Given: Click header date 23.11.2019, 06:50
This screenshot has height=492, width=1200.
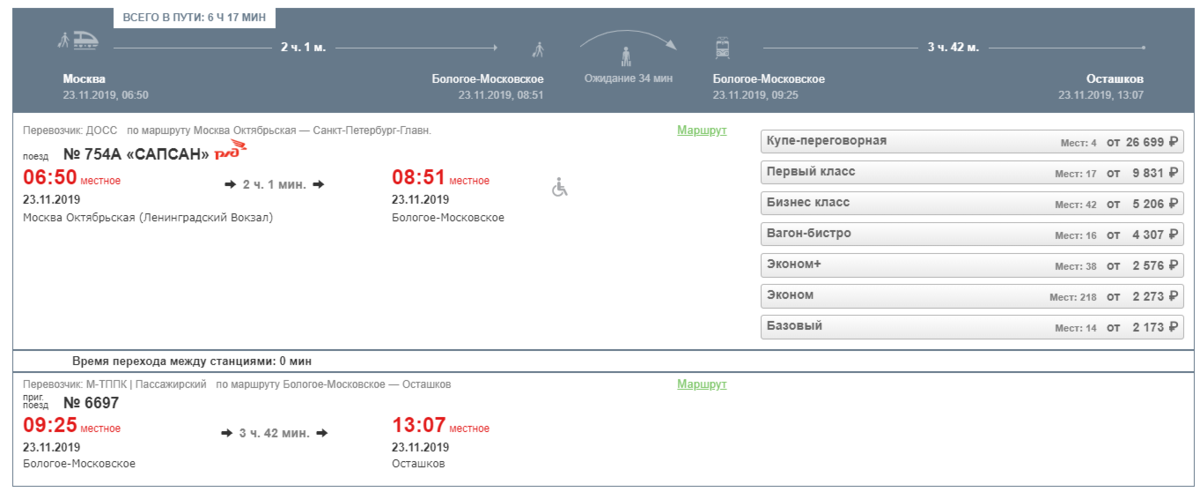Looking at the screenshot, I should click(x=105, y=95).
